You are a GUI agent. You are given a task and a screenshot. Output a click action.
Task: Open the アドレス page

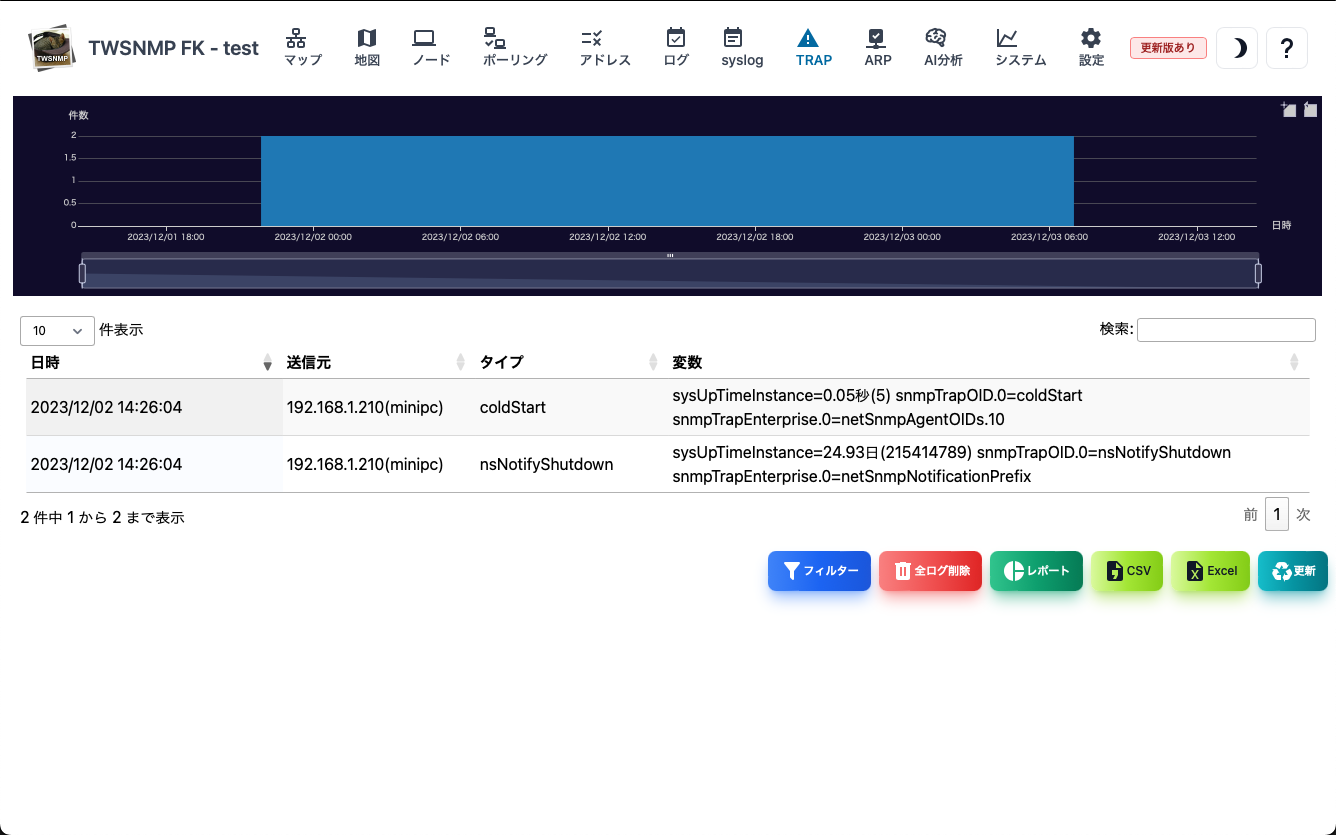click(605, 48)
